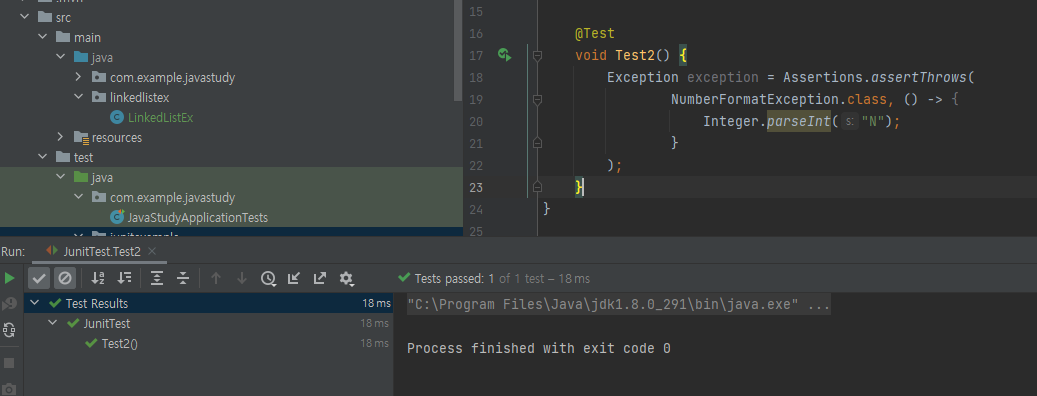1037x396 pixels.
Task: Click the parseInt method call
Action: click(798, 121)
